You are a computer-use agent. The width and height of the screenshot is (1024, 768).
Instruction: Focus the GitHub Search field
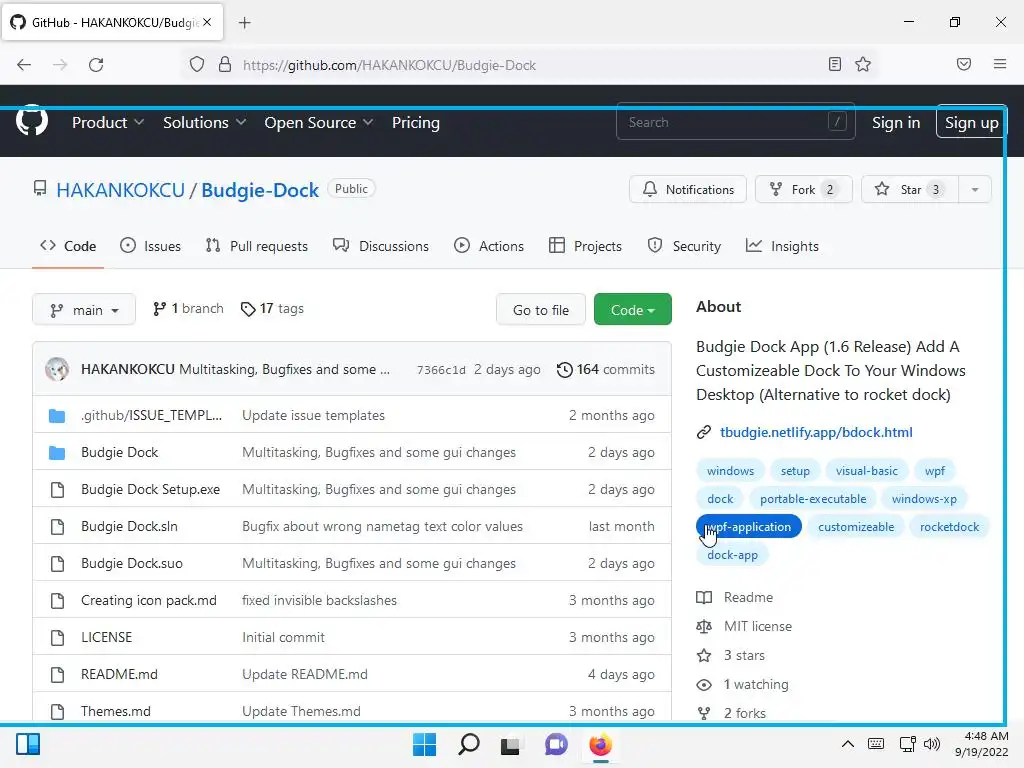(735, 122)
